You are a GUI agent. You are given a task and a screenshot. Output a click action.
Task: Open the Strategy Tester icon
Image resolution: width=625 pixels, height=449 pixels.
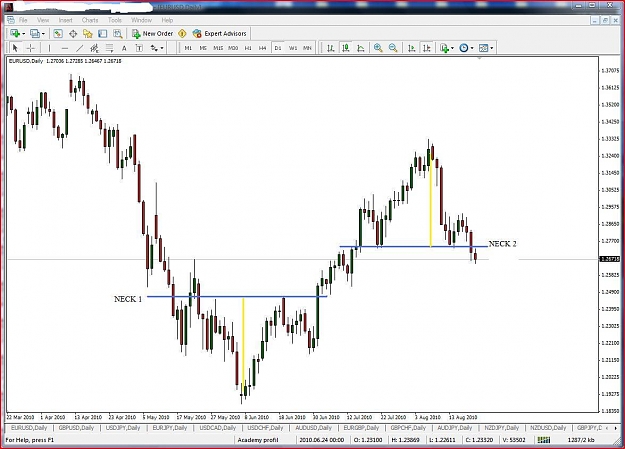click(x=118, y=33)
